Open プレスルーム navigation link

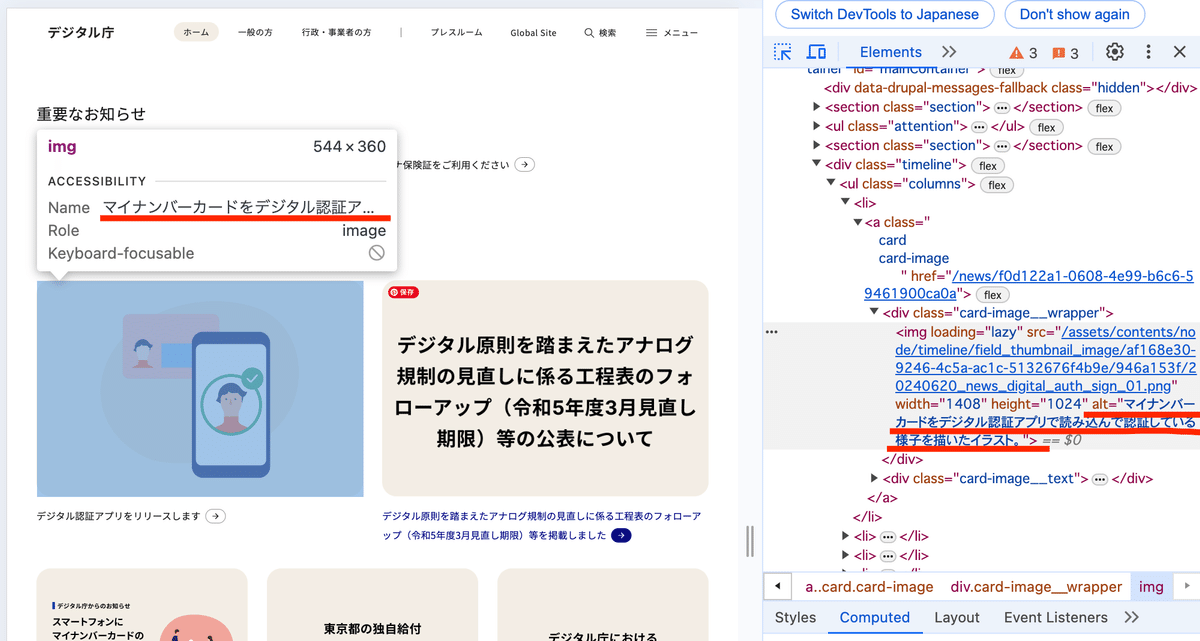click(456, 33)
